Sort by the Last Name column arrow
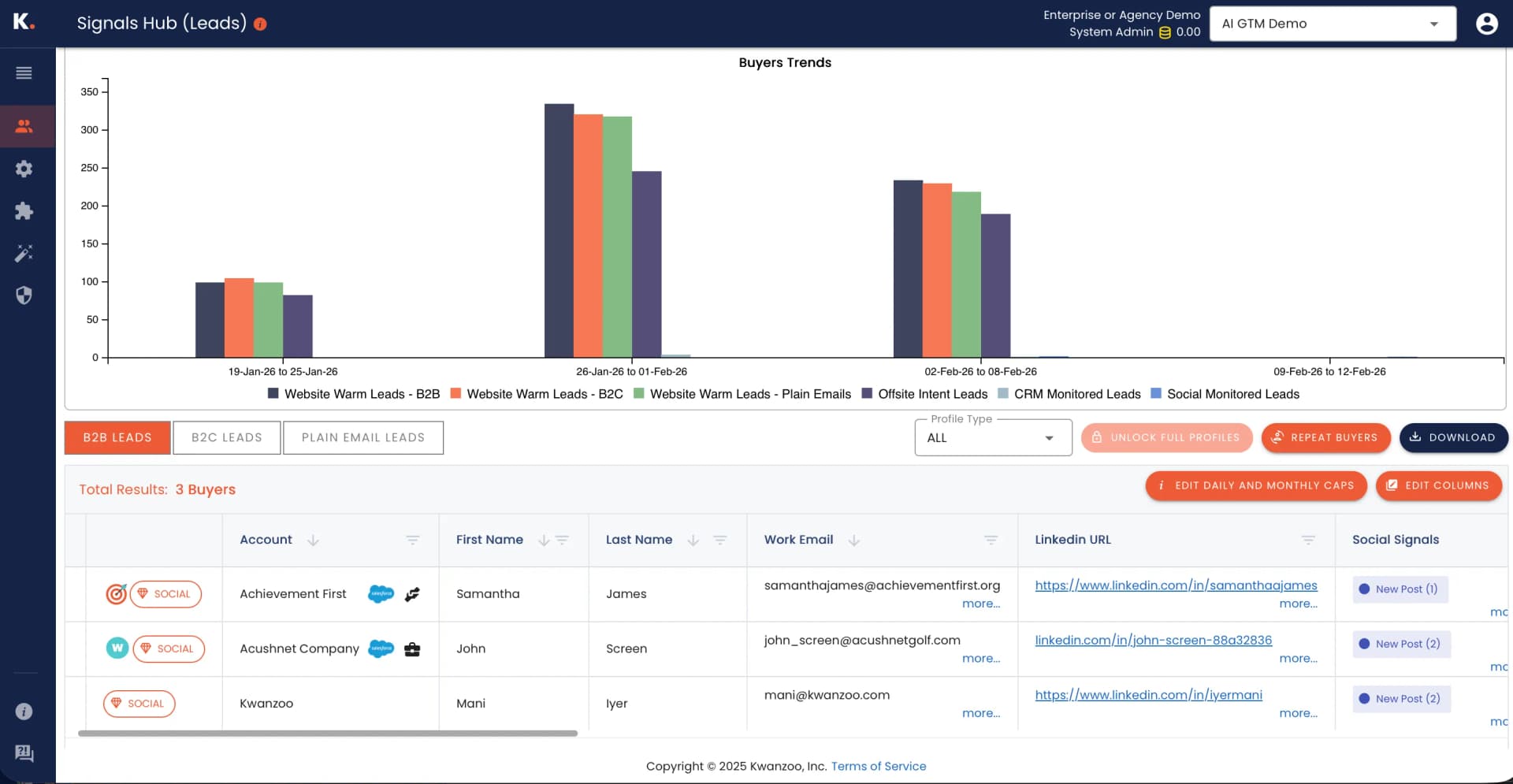This screenshot has width=1513, height=784. pyautogui.click(x=693, y=541)
